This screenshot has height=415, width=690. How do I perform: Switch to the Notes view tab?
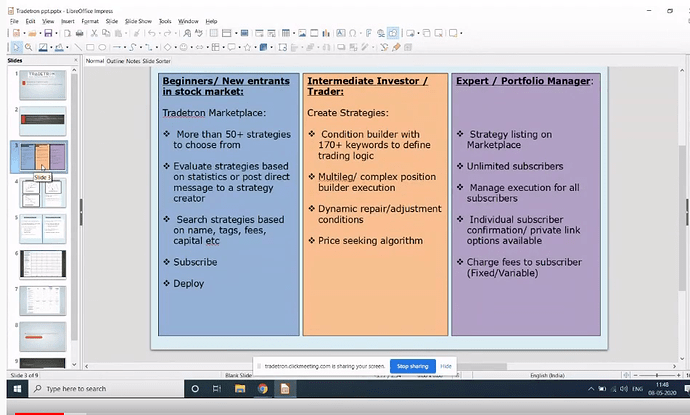point(133,61)
